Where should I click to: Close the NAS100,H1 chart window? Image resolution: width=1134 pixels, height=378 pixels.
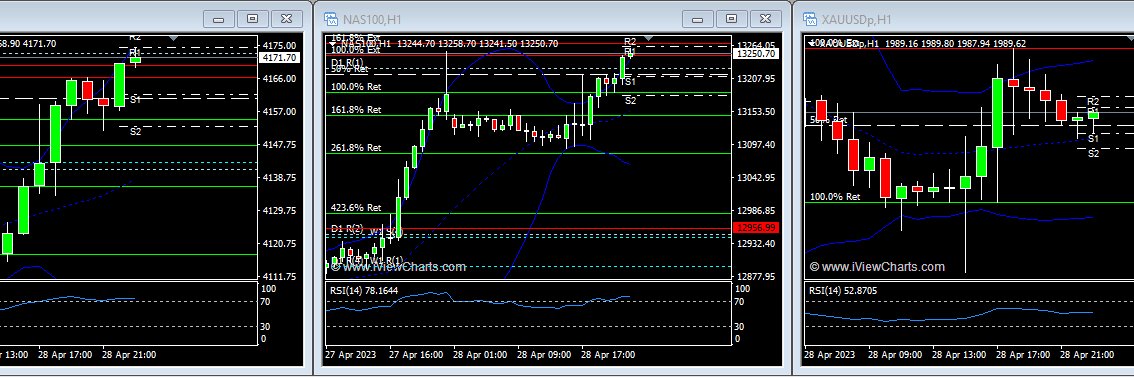765,19
